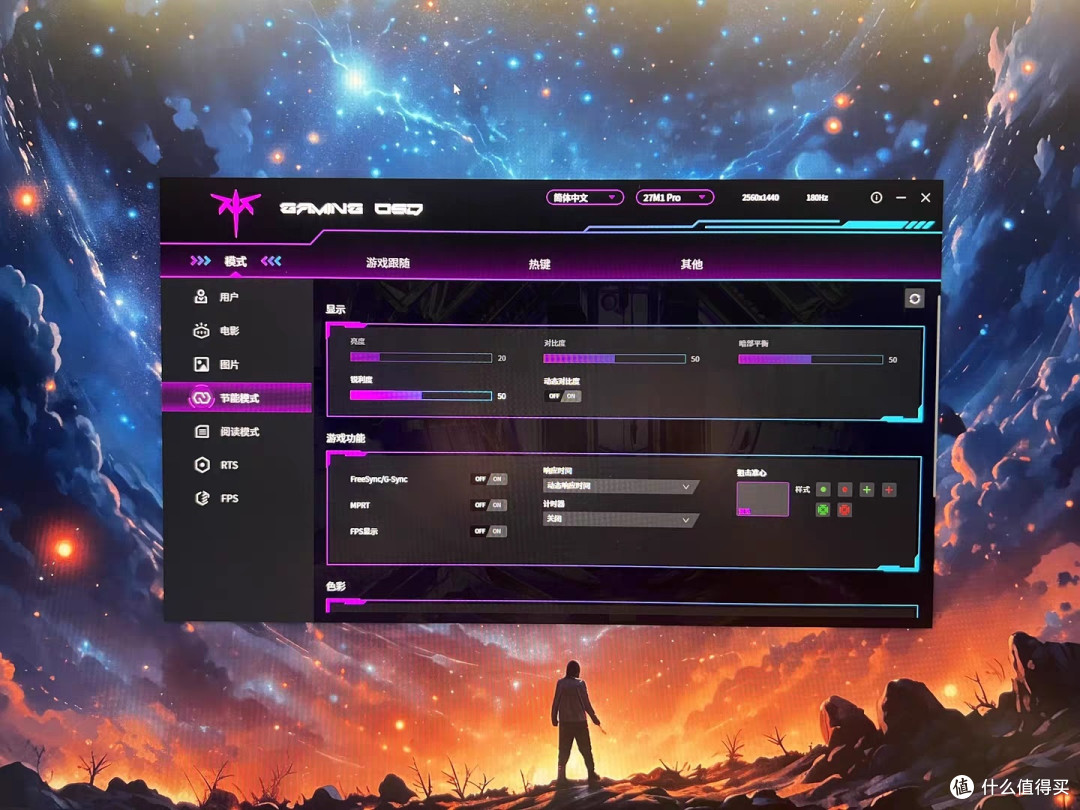Expand the 响应时间 response time dropdown
The height and width of the screenshot is (810, 1080).
pos(621,486)
